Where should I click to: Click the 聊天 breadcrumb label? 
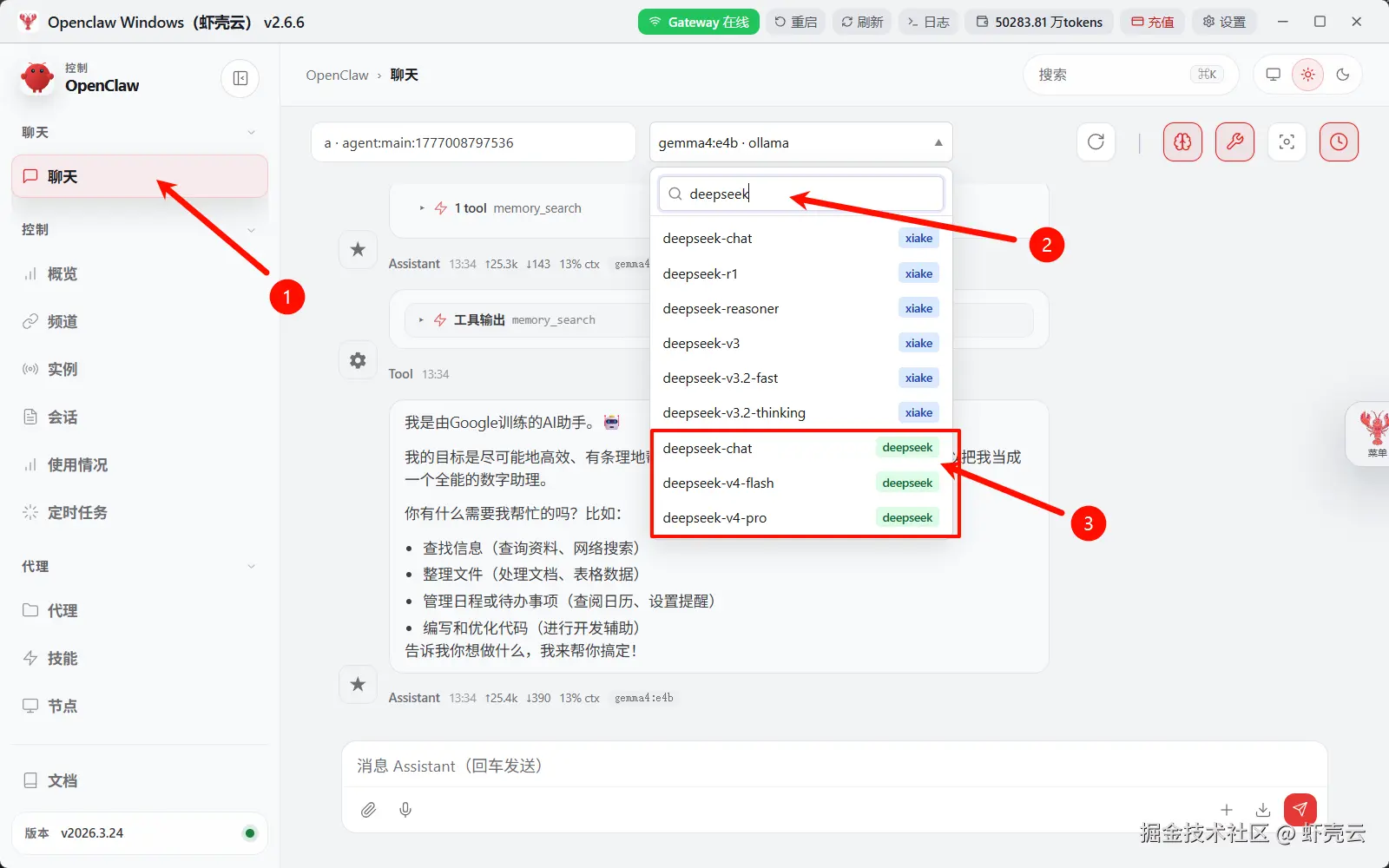pyautogui.click(x=404, y=75)
